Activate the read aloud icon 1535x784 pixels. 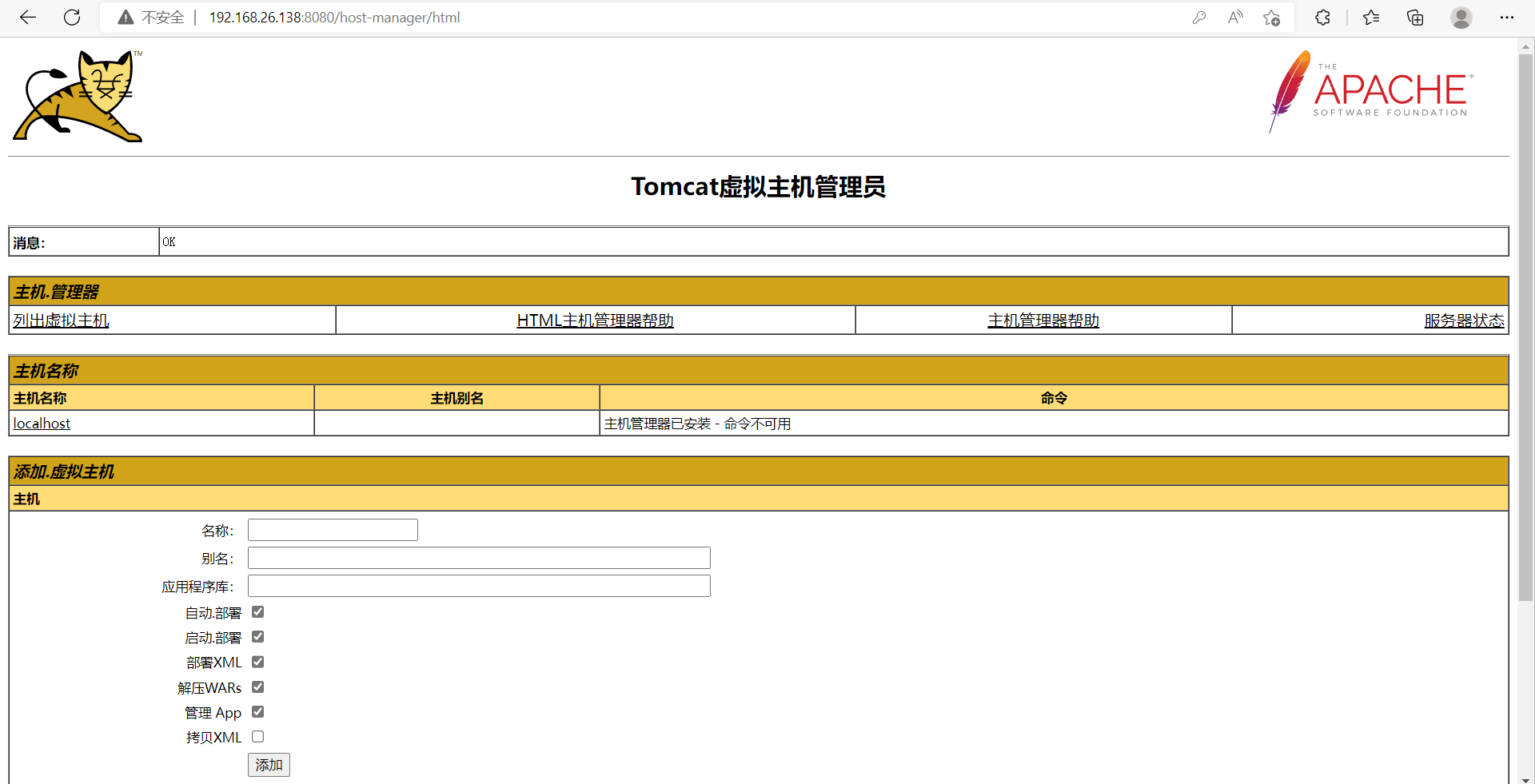[1235, 18]
